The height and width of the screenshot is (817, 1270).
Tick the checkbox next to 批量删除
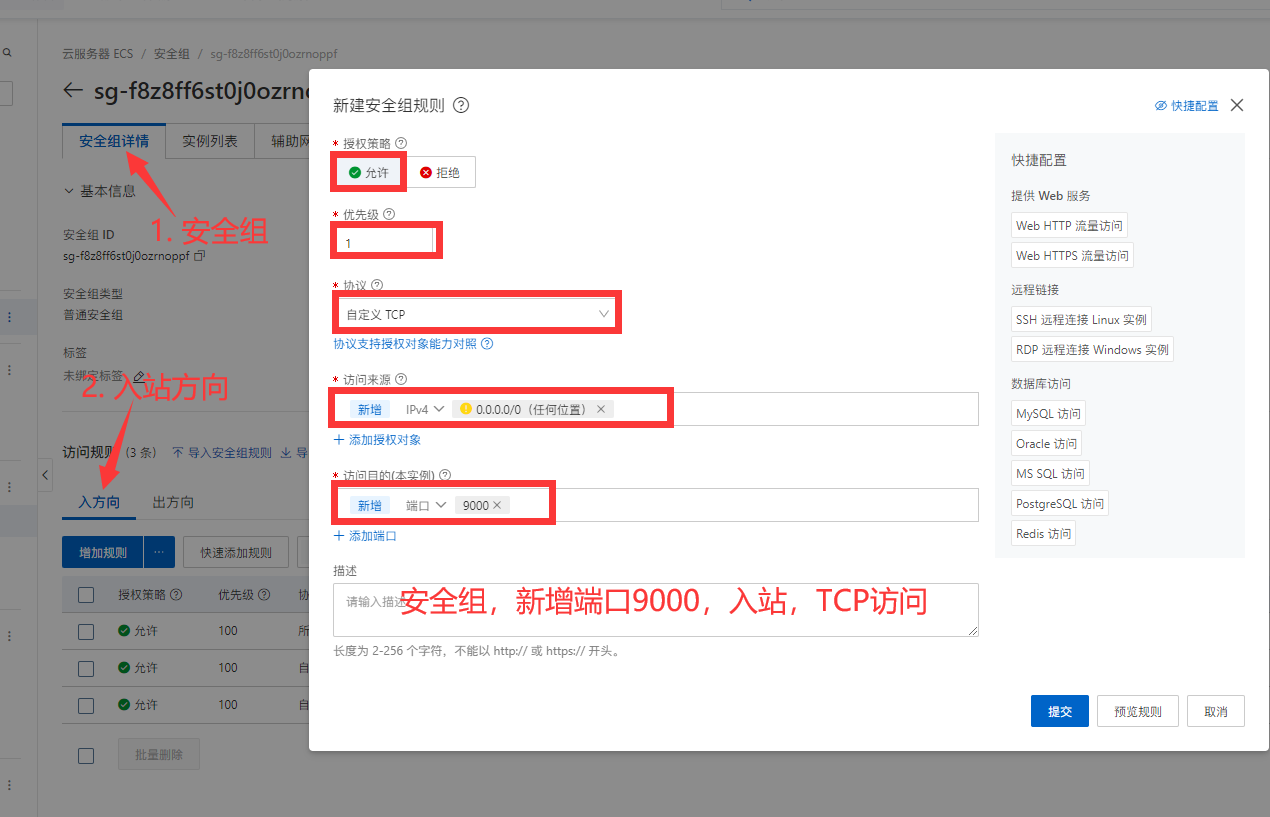pos(86,756)
